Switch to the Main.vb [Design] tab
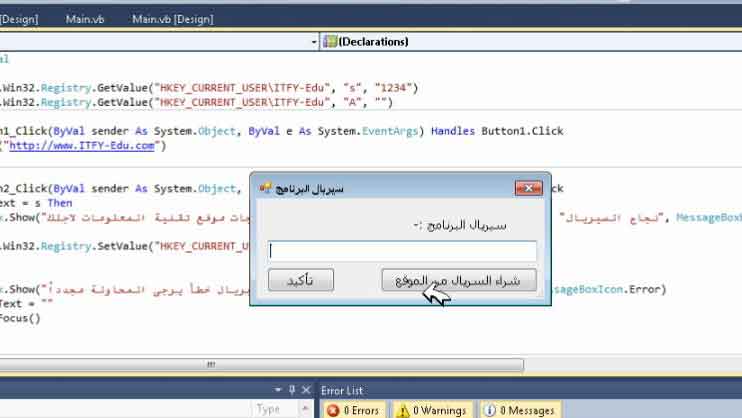 174,19
